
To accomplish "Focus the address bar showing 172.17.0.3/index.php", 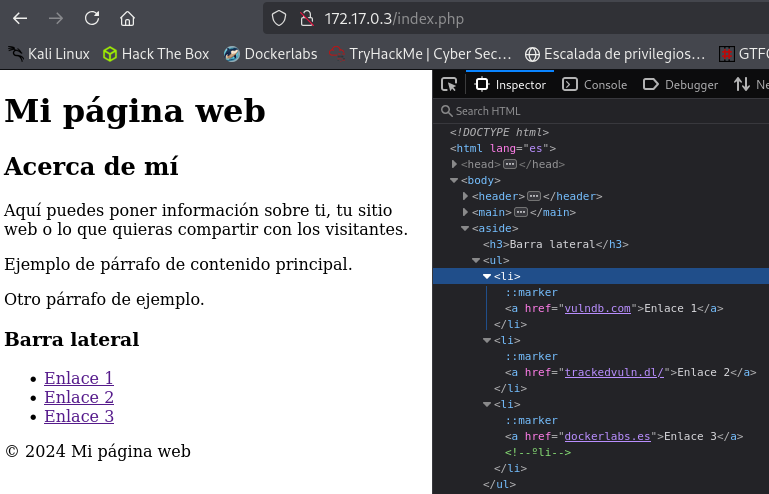I will click(516, 19).
